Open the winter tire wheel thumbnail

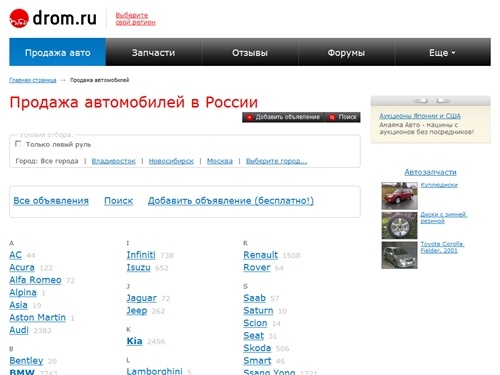(x=399, y=226)
